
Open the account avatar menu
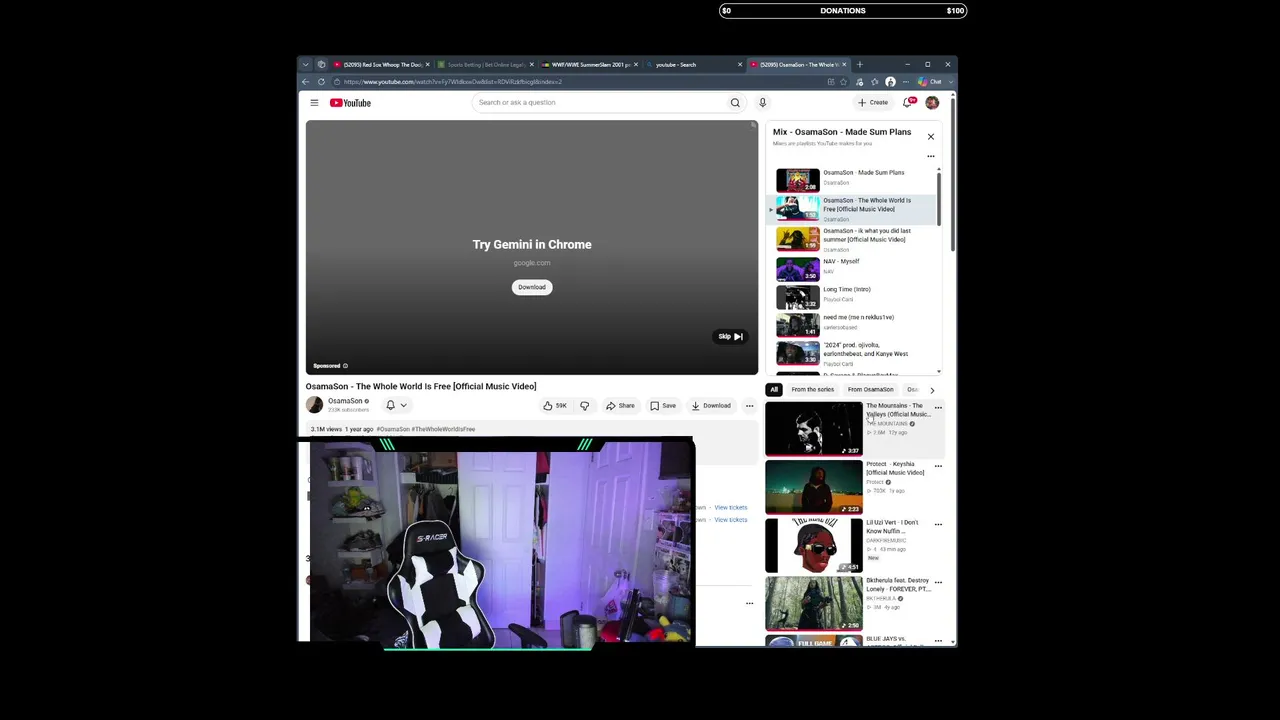[x=932, y=102]
